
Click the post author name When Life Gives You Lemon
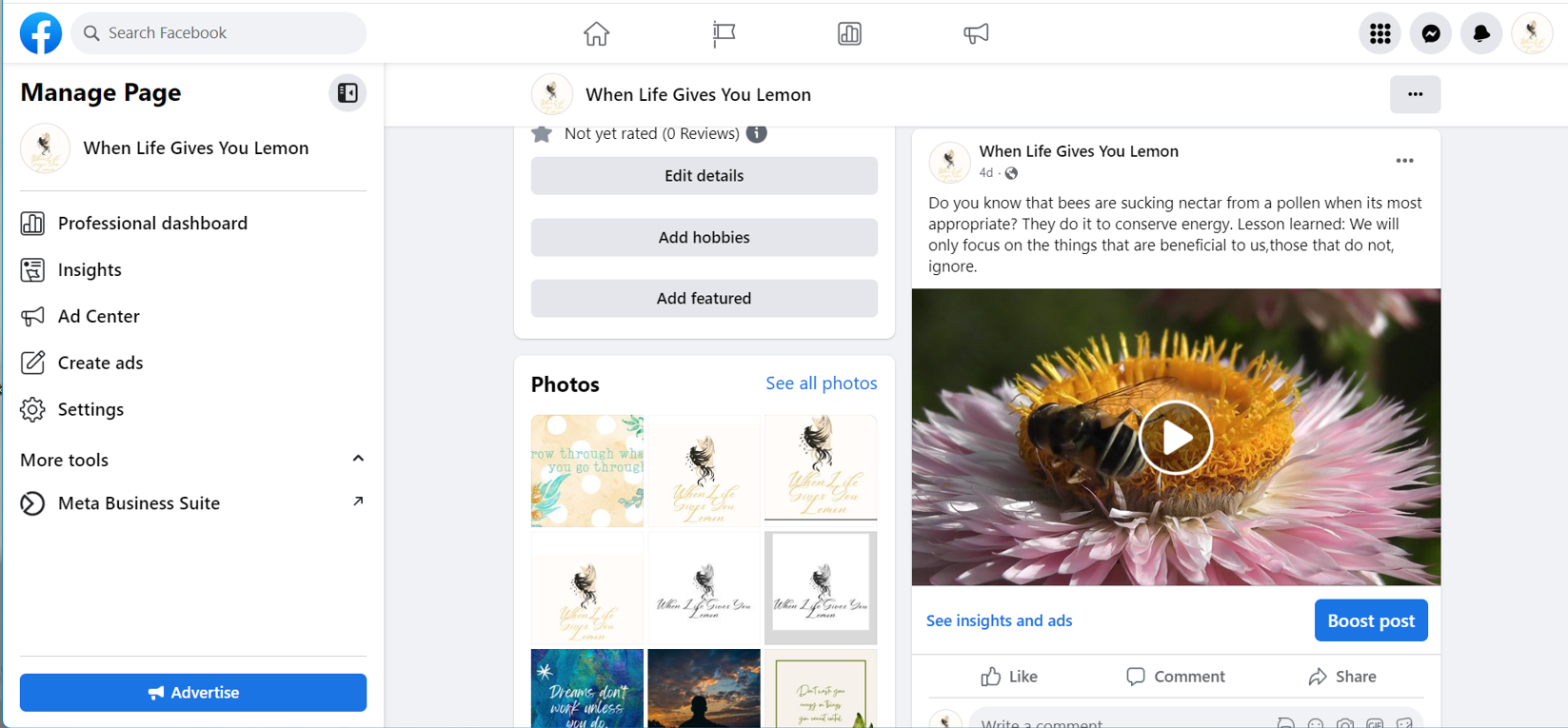(1079, 151)
